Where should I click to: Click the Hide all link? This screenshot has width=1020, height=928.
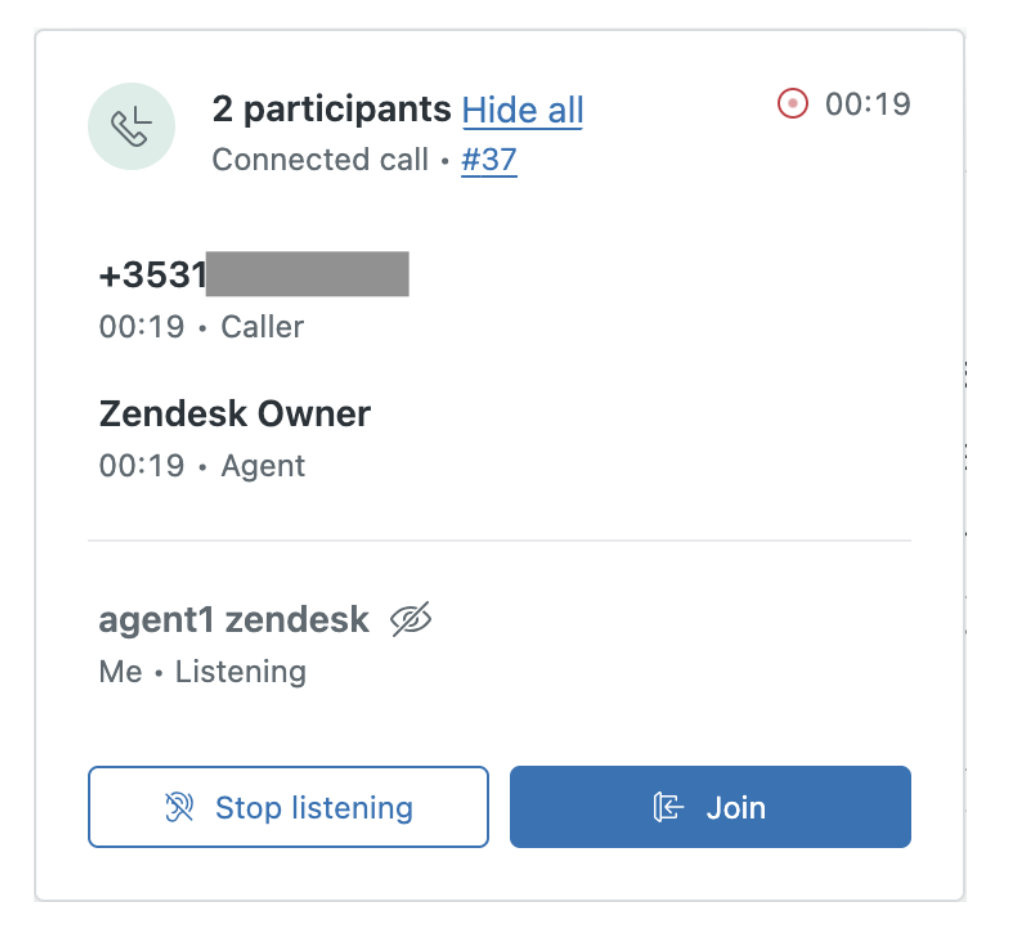pyautogui.click(x=522, y=110)
